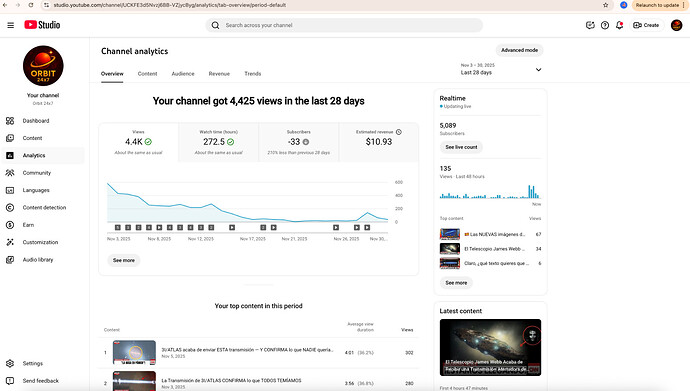Screen dimensions: 690x391
Task: Click the Community sidebar icon
Action: click(x=10, y=173)
